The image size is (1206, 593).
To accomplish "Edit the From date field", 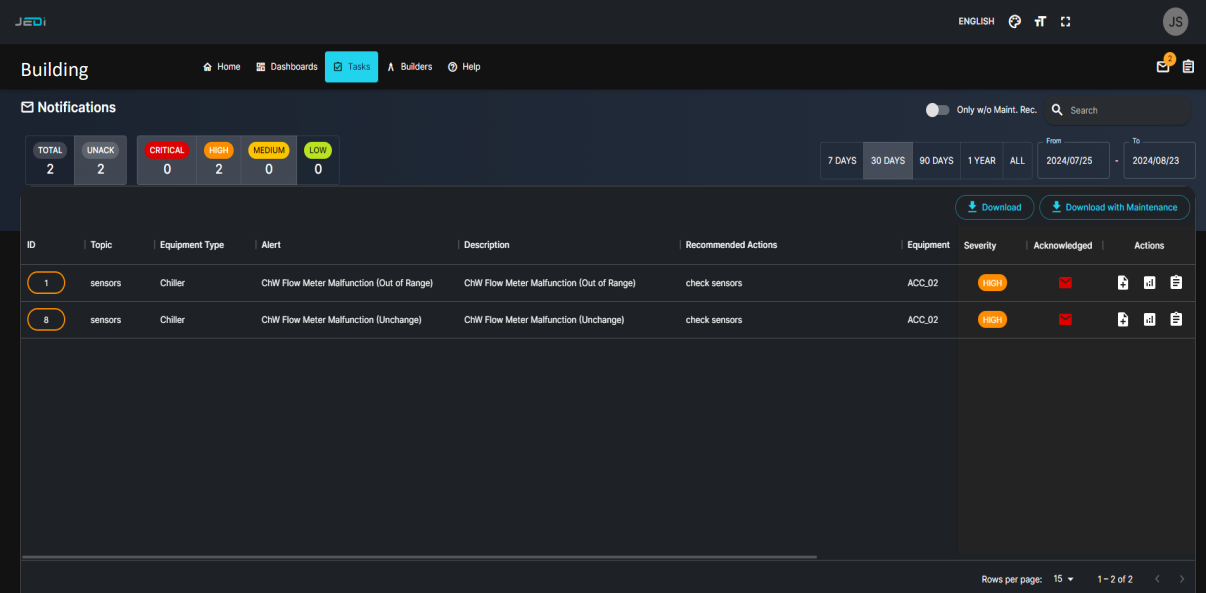I will pos(1074,160).
